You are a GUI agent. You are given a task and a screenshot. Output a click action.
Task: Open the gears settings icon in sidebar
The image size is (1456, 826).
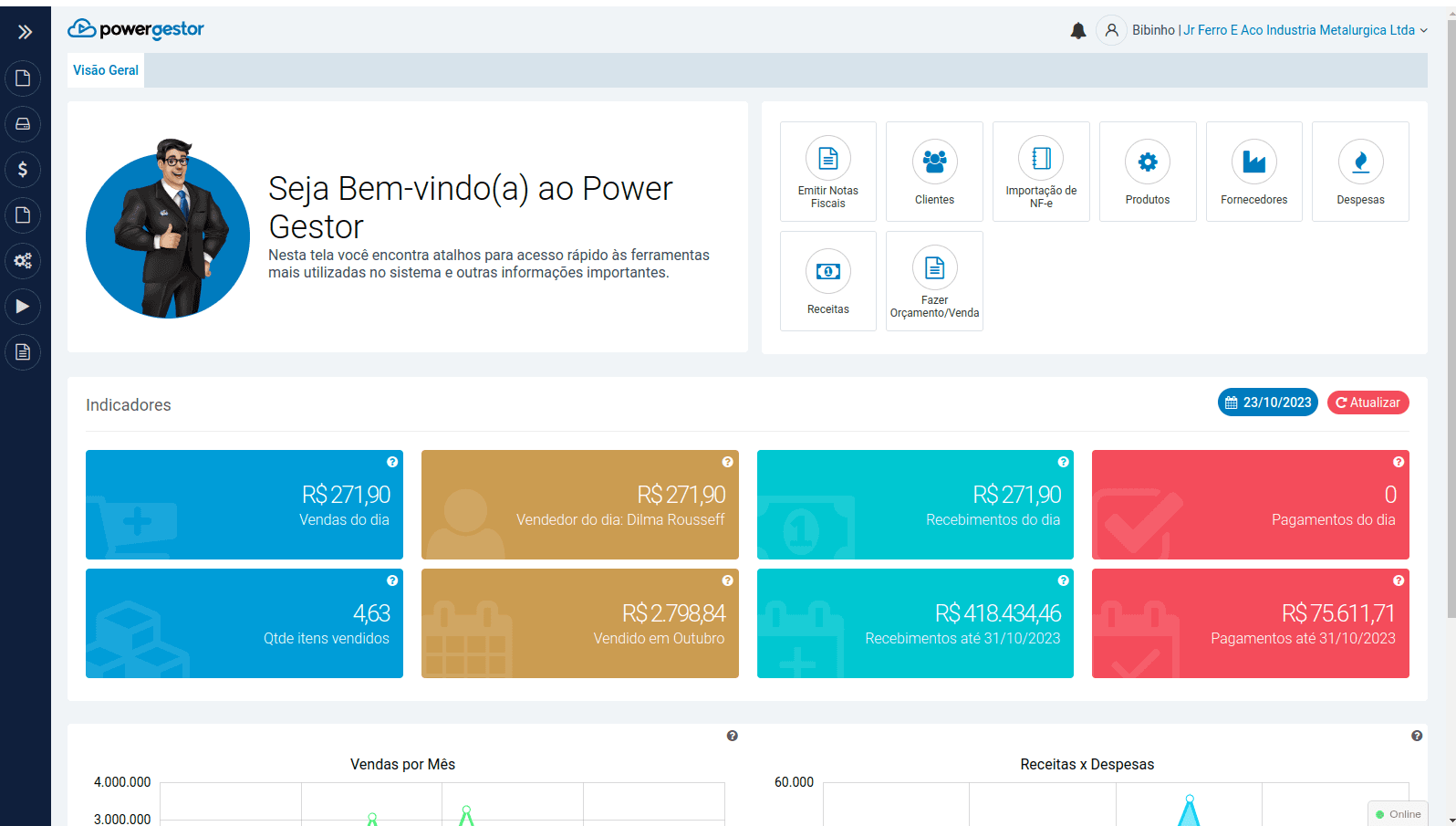23,261
